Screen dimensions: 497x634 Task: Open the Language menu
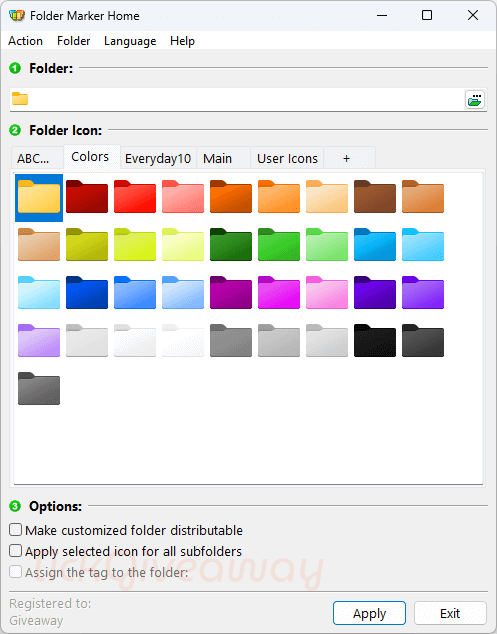pos(130,41)
